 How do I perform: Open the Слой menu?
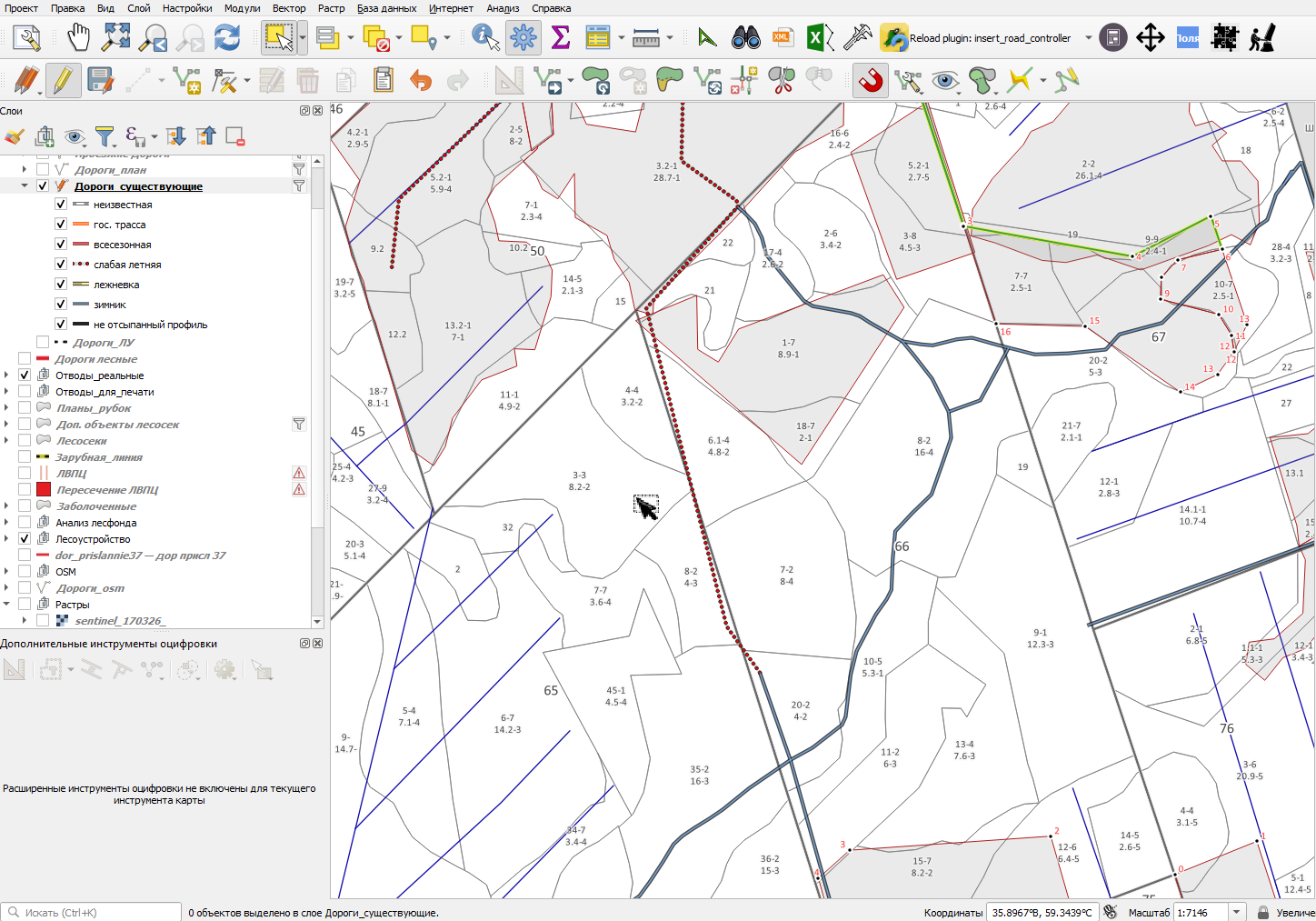(138, 8)
